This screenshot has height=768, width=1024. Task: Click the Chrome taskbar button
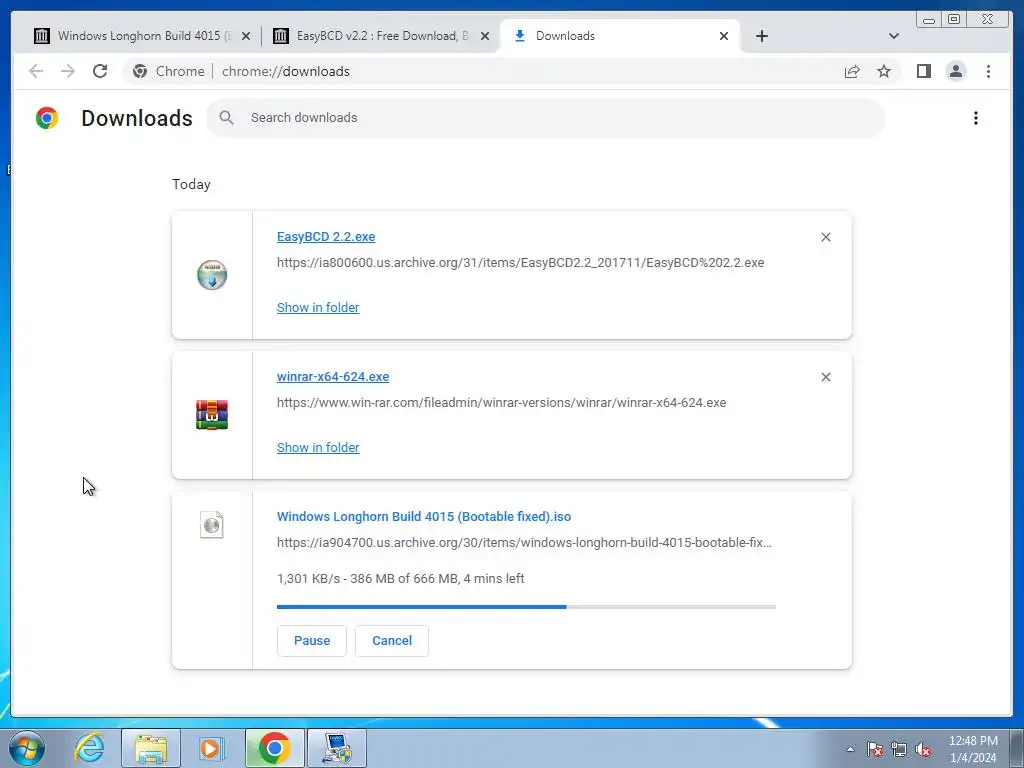click(x=274, y=748)
